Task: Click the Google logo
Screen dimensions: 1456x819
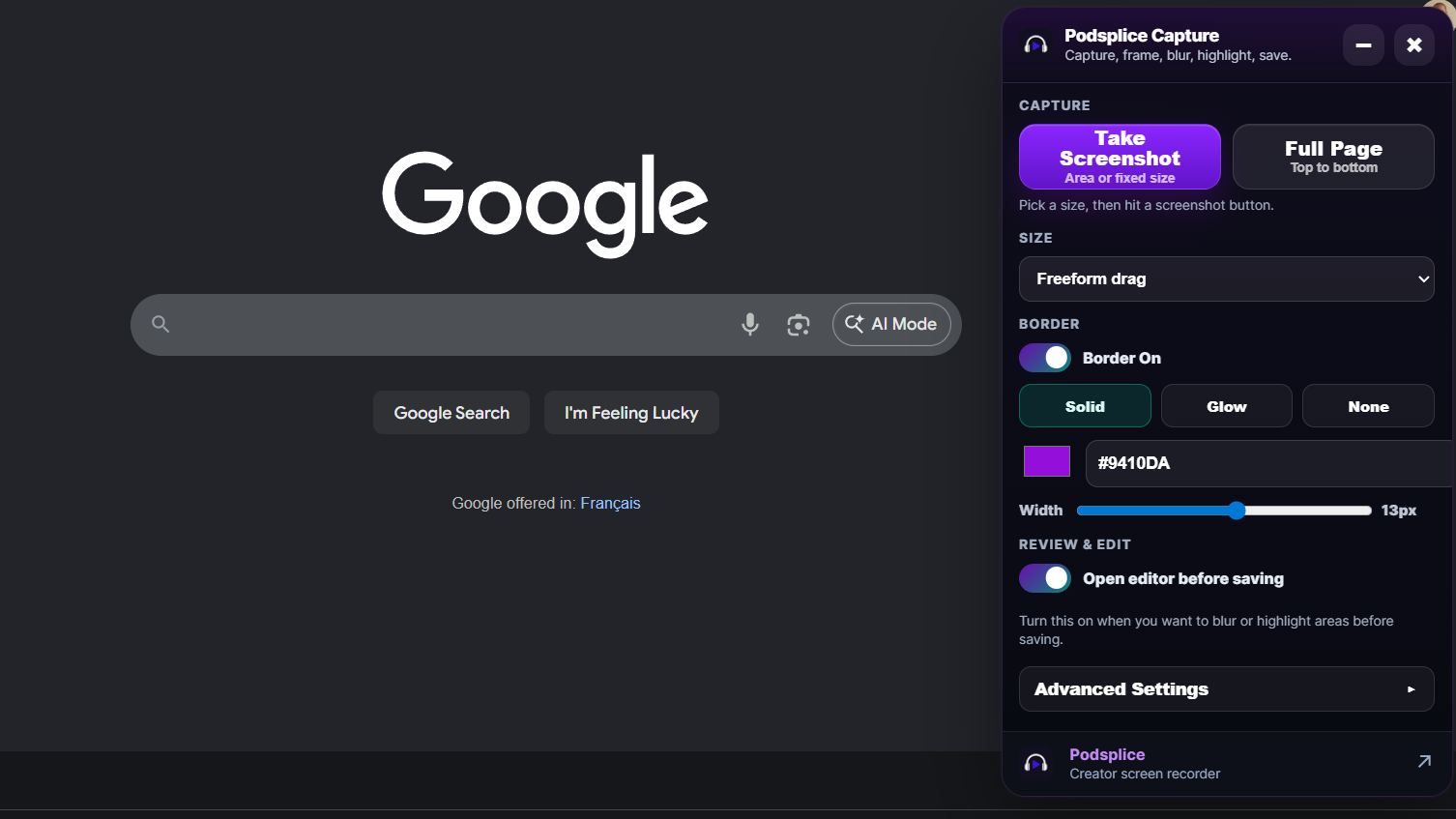Action: point(545,203)
